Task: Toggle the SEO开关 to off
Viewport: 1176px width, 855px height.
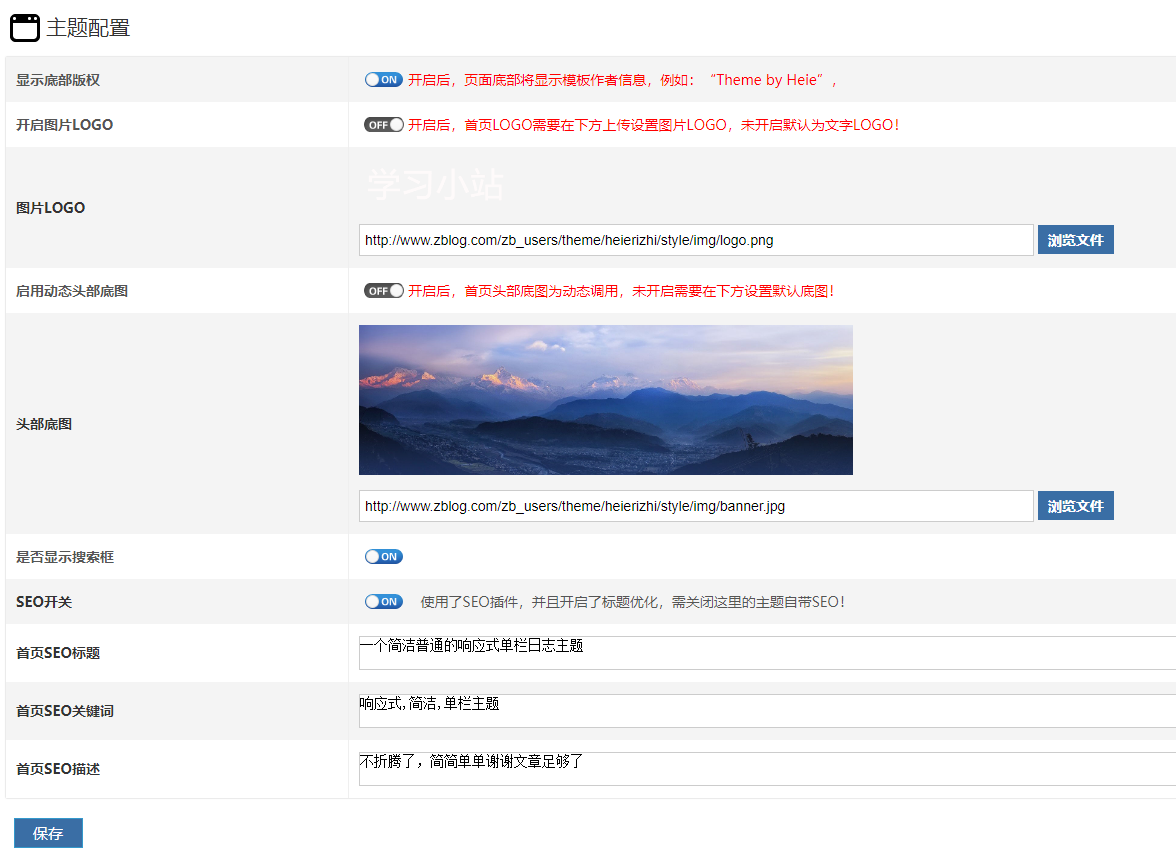Action: pos(383,601)
